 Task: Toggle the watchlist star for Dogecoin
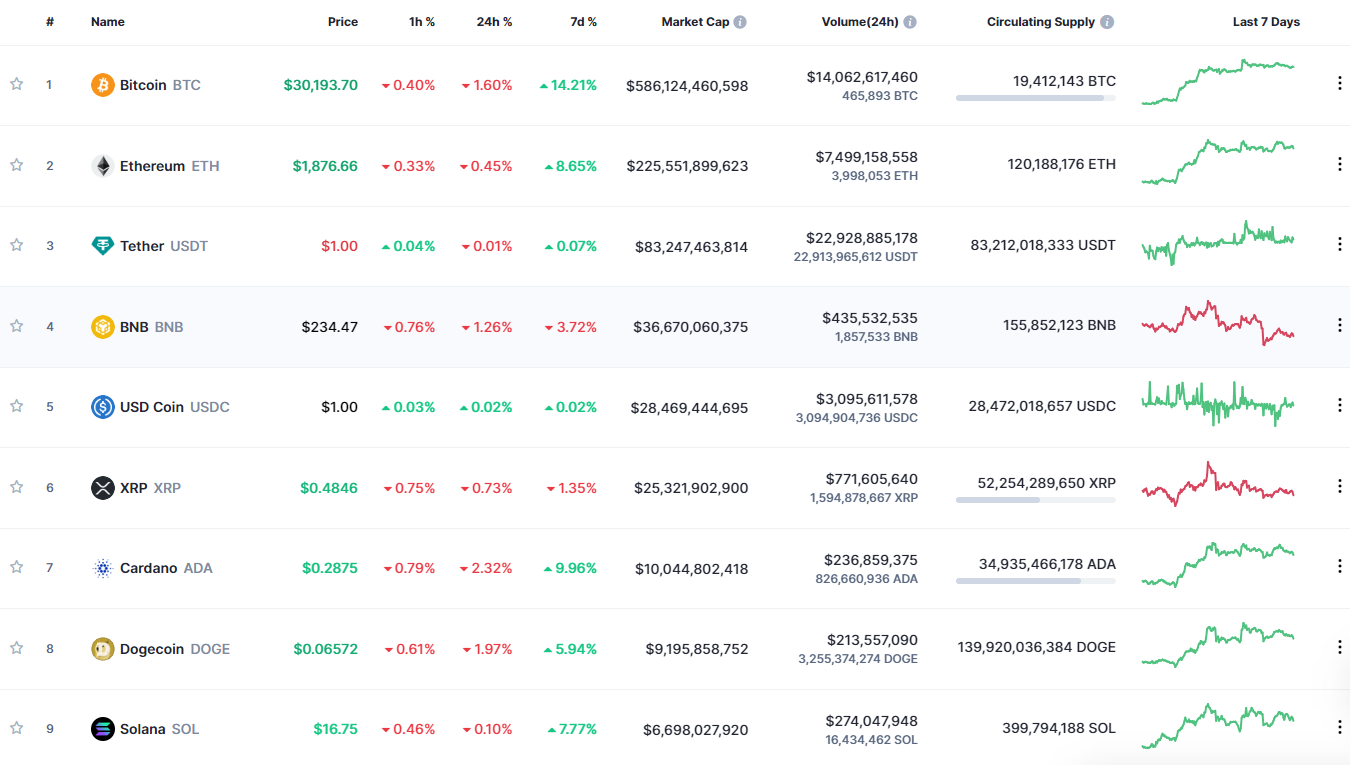(16, 647)
